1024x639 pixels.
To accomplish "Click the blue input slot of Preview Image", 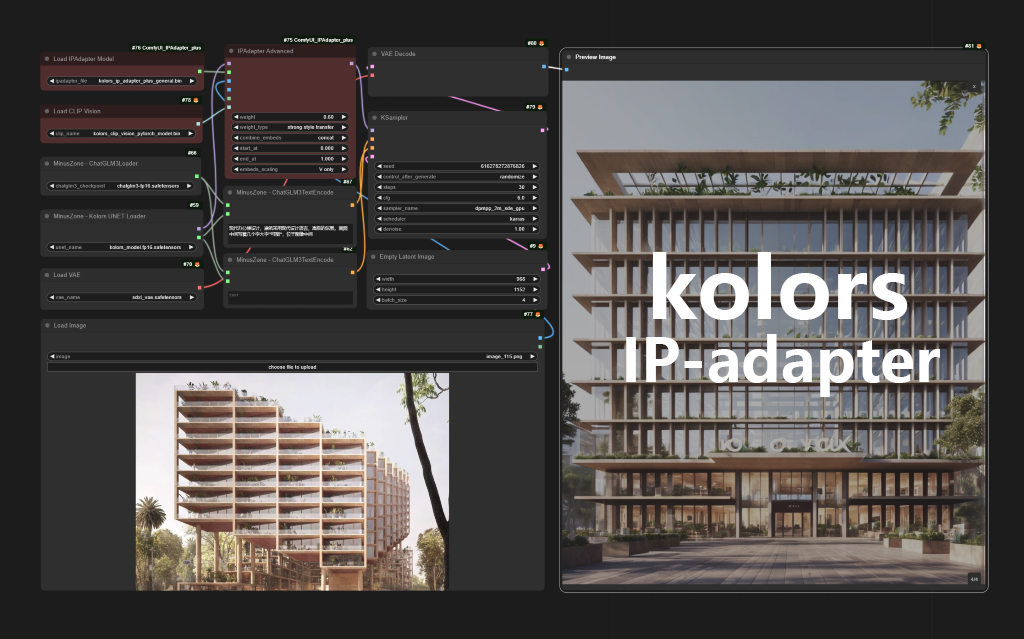I will click(567, 69).
